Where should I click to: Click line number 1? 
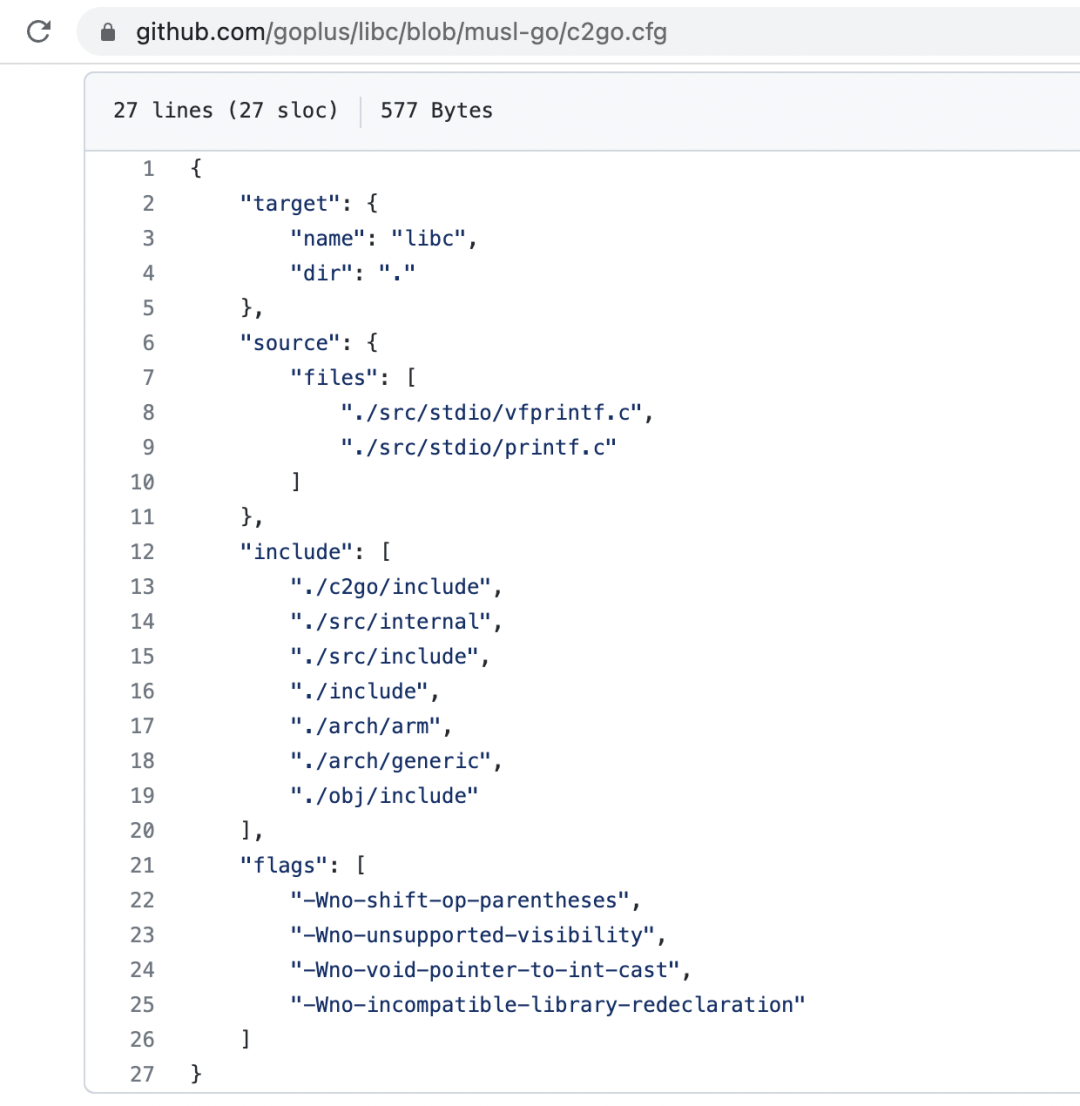(148, 169)
